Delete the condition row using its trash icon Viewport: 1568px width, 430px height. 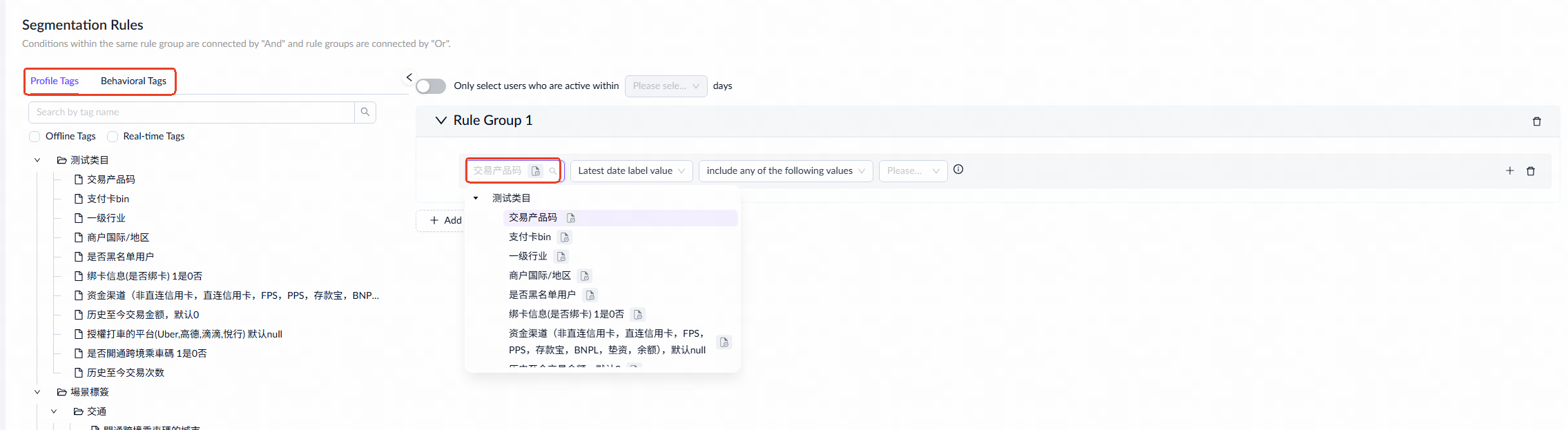point(1531,171)
